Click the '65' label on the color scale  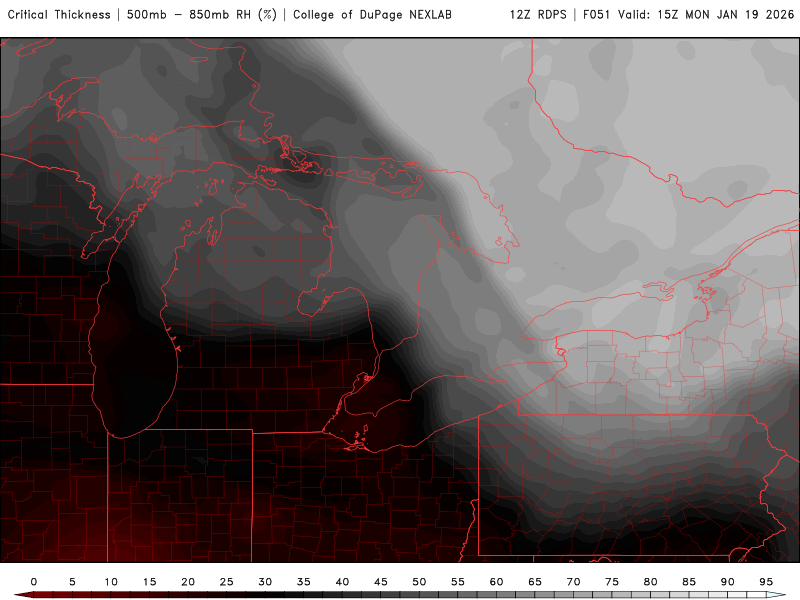point(535,582)
